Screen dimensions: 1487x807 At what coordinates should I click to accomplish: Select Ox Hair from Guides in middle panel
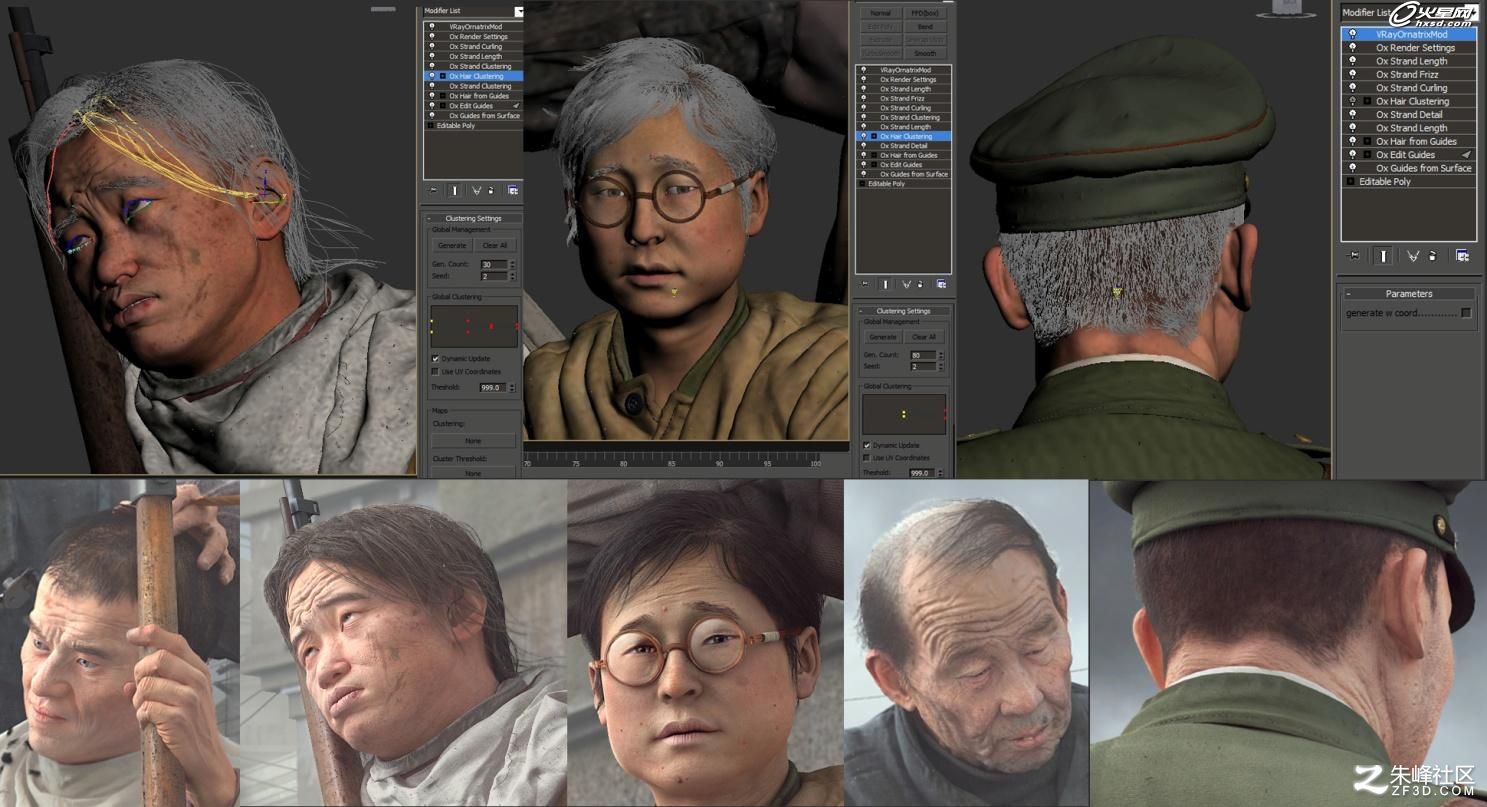click(x=909, y=155)
